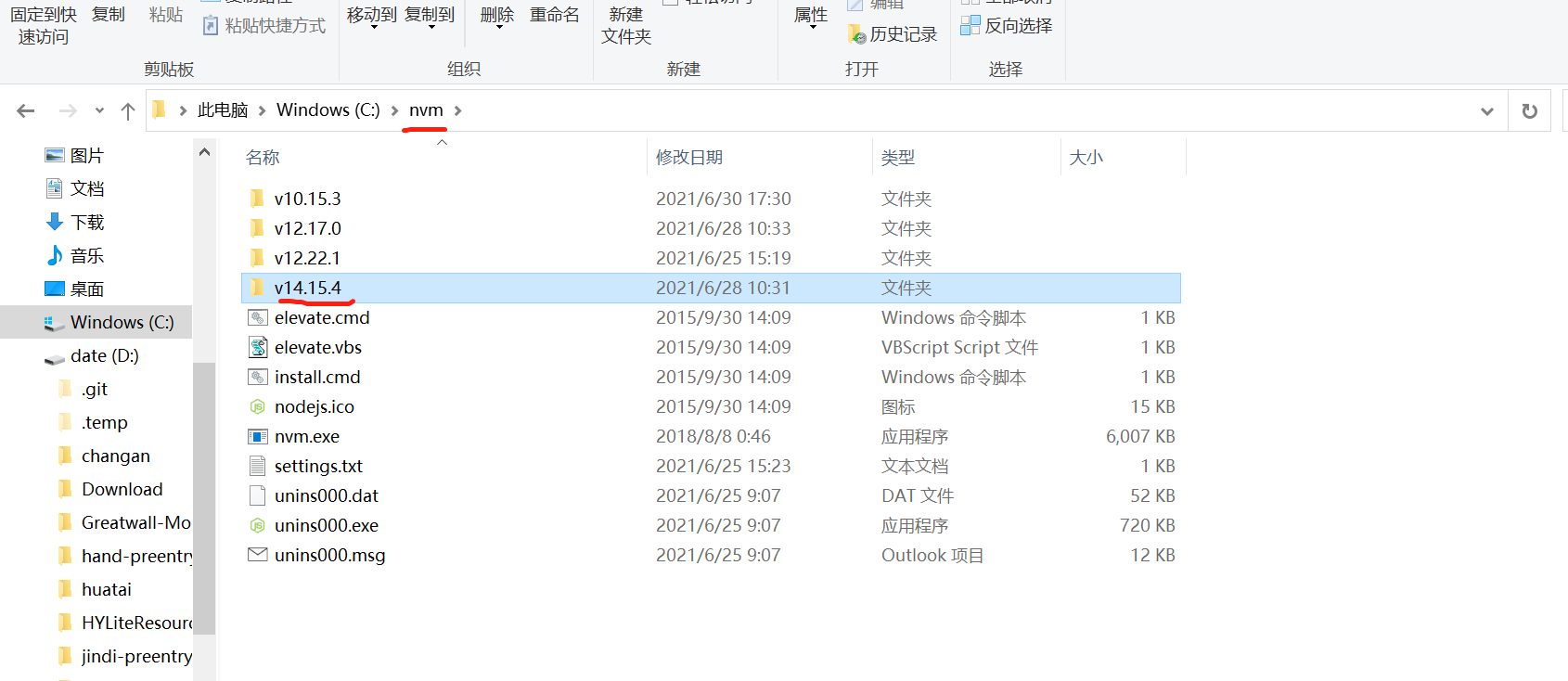This screenshot has height=681, width=1568.
Task: Select the v12.22.1 folder icon
Action: click(257, 258)
